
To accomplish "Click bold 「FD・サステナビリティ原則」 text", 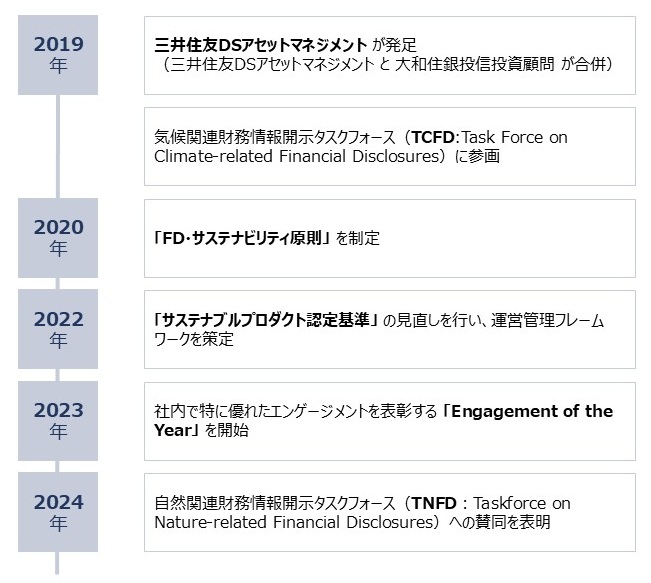I will point(238,239).
